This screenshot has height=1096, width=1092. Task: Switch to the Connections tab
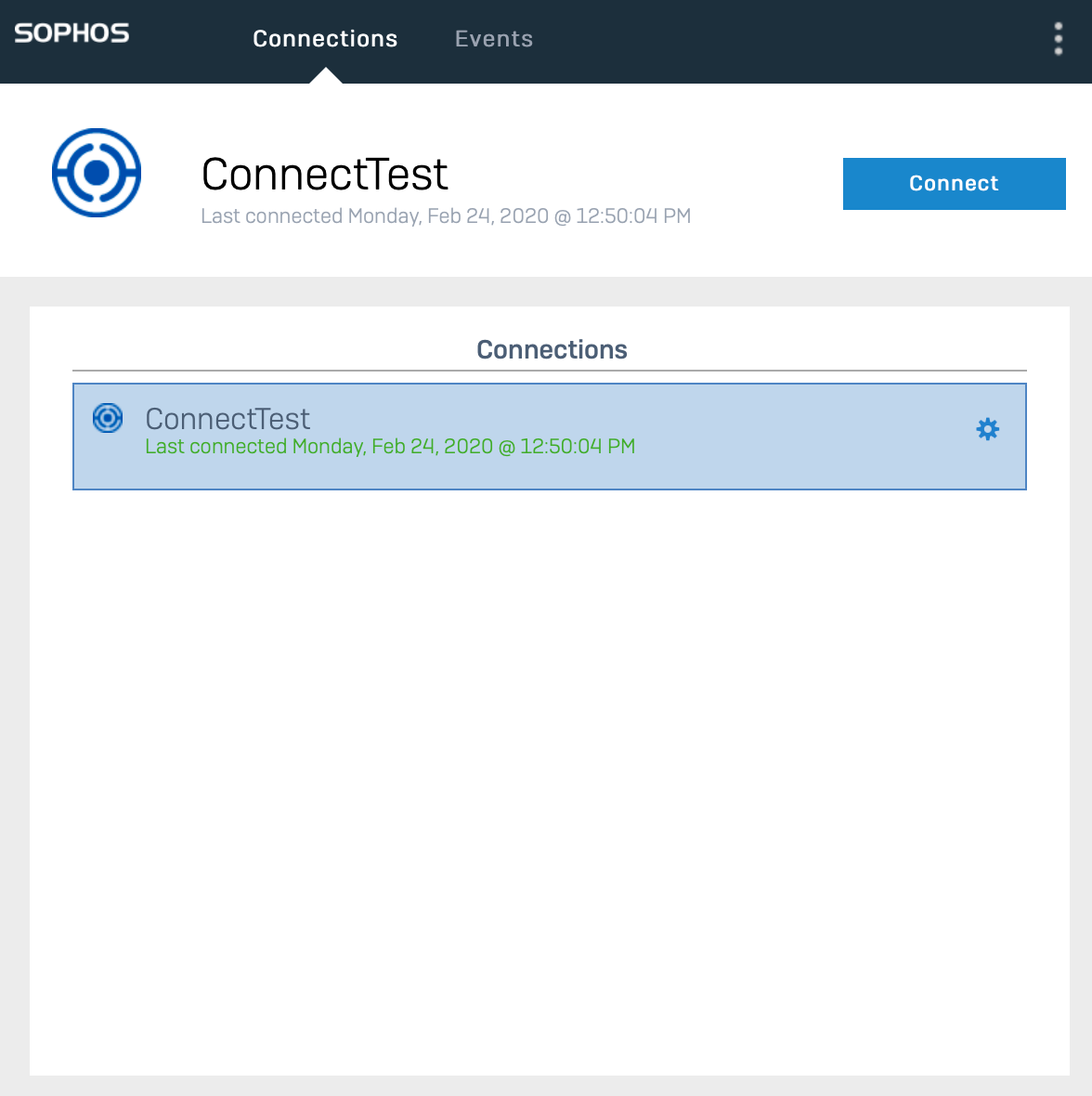(325, 39)
